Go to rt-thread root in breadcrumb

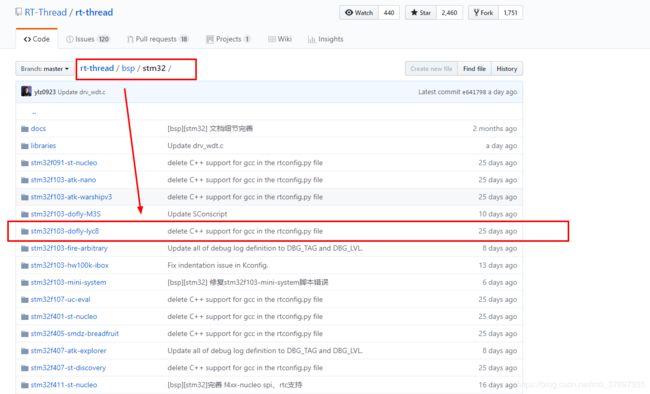(x=97, y=68)
